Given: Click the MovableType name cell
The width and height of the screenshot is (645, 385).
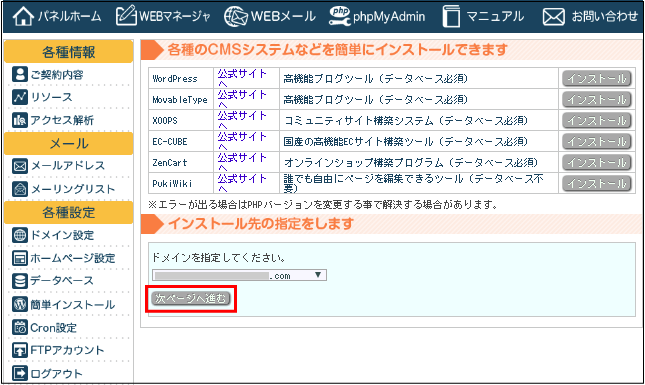Looking at the screenshot, I should 181,99.
